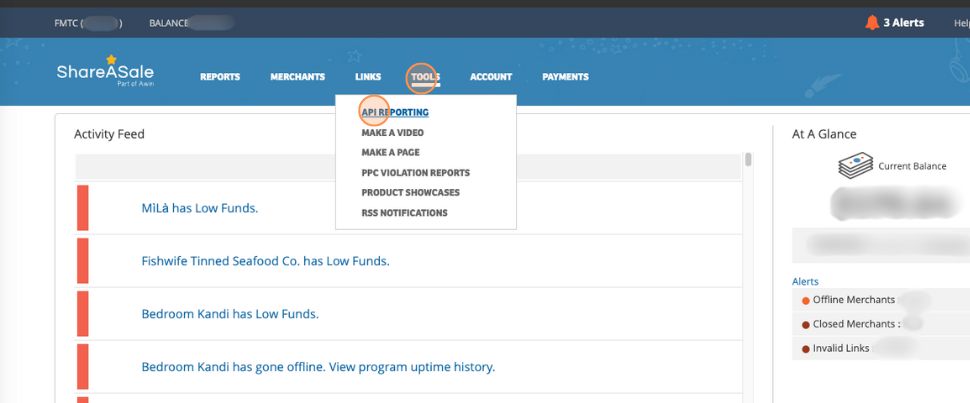970x403 pixels.
Task: Click 'MìLà has Low Funds' link
Action: coord(200,208)
